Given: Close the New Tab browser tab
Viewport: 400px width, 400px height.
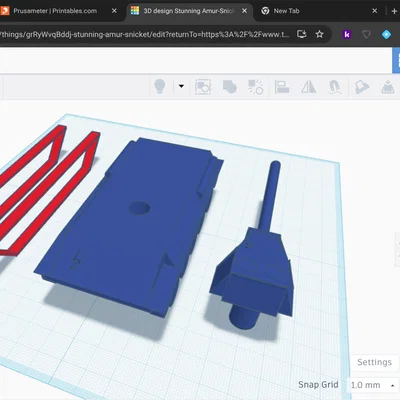Looking at the screenshot, I should (374, 11).
